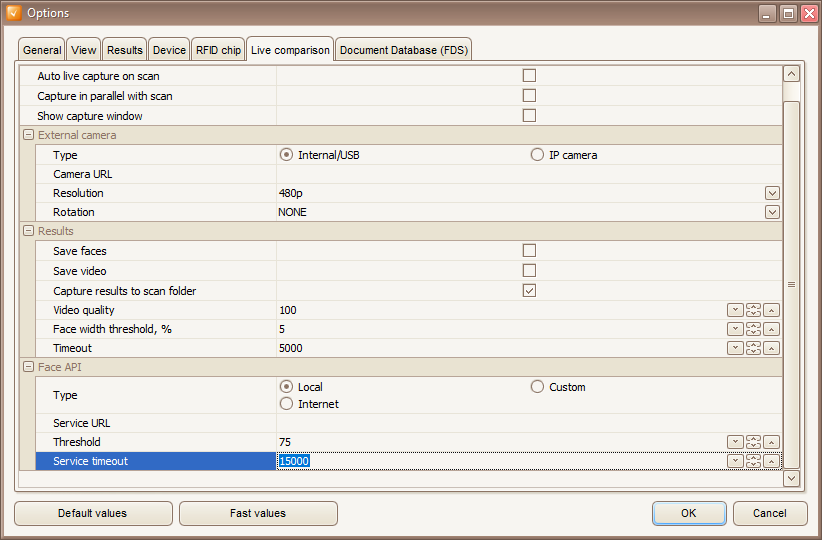Enable Auto live capture on scan
Viewport: 822px width, 540px height.
point(529,75)
